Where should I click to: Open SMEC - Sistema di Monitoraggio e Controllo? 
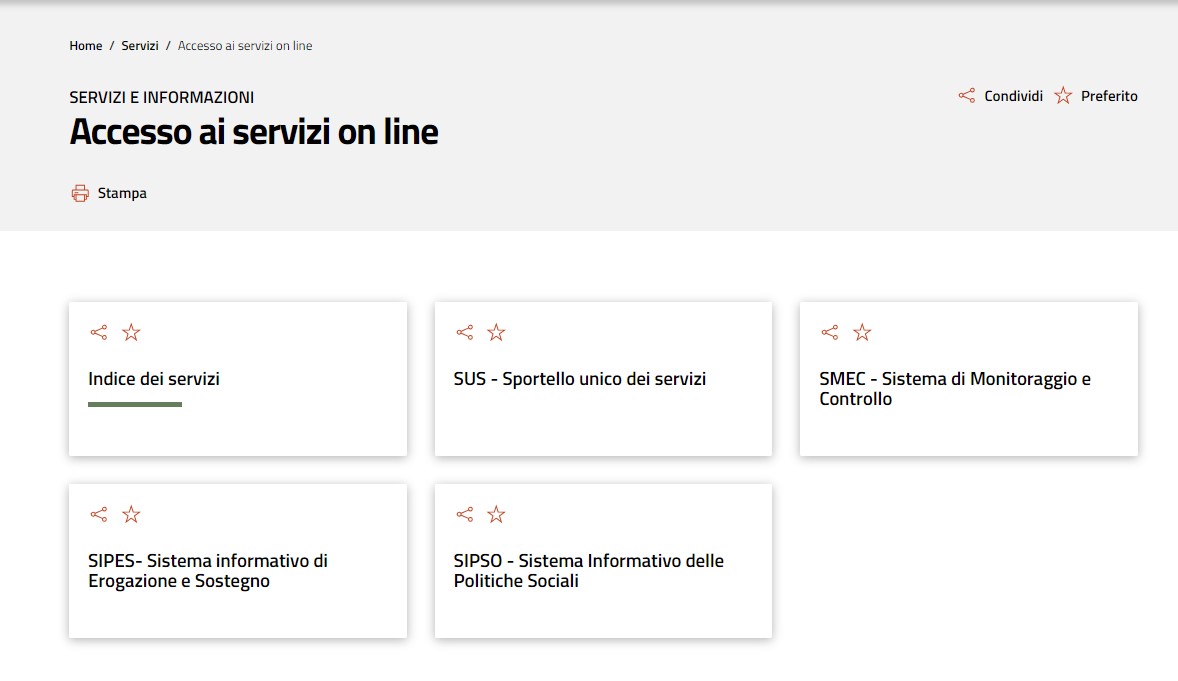point(954,389)
